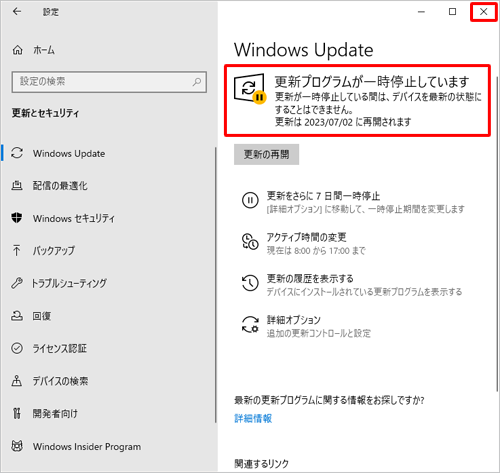Click text 追加の更新コントロールと設定
The width and height of the screenshot is (500, 473).
[x=319, y=333]
